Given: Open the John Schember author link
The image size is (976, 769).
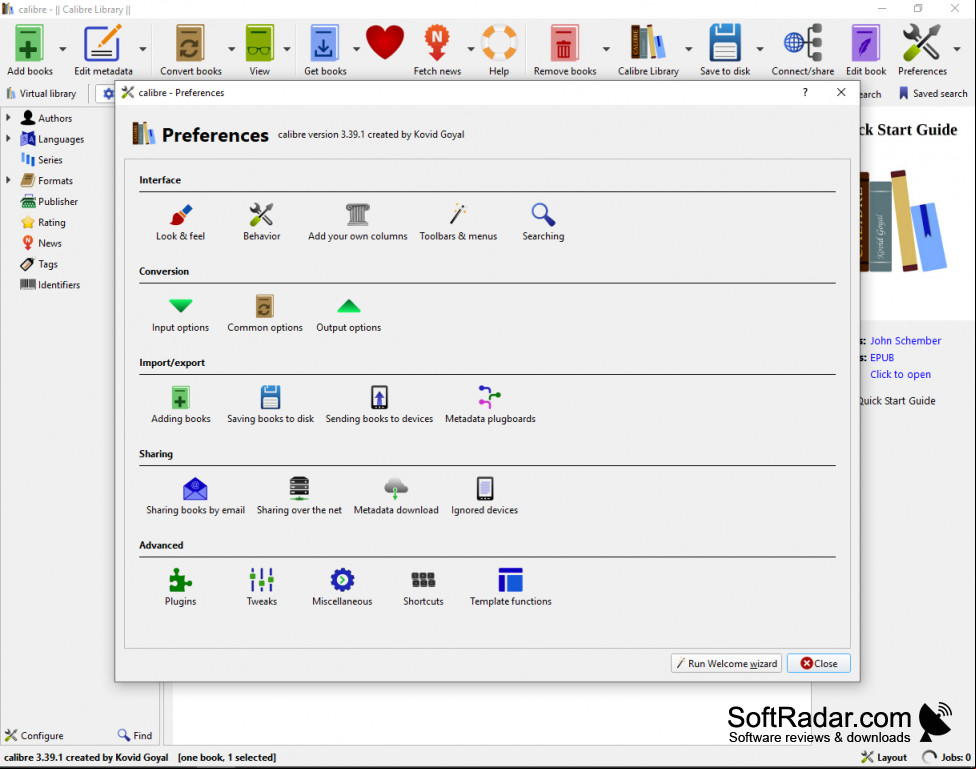Looking at the screenshot, I should 905,341.
